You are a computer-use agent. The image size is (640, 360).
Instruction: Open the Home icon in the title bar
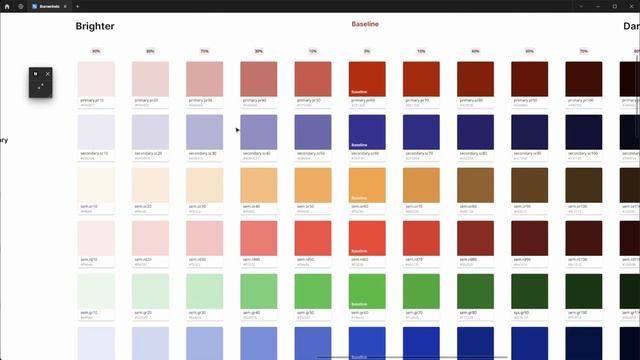coord(7,7)
